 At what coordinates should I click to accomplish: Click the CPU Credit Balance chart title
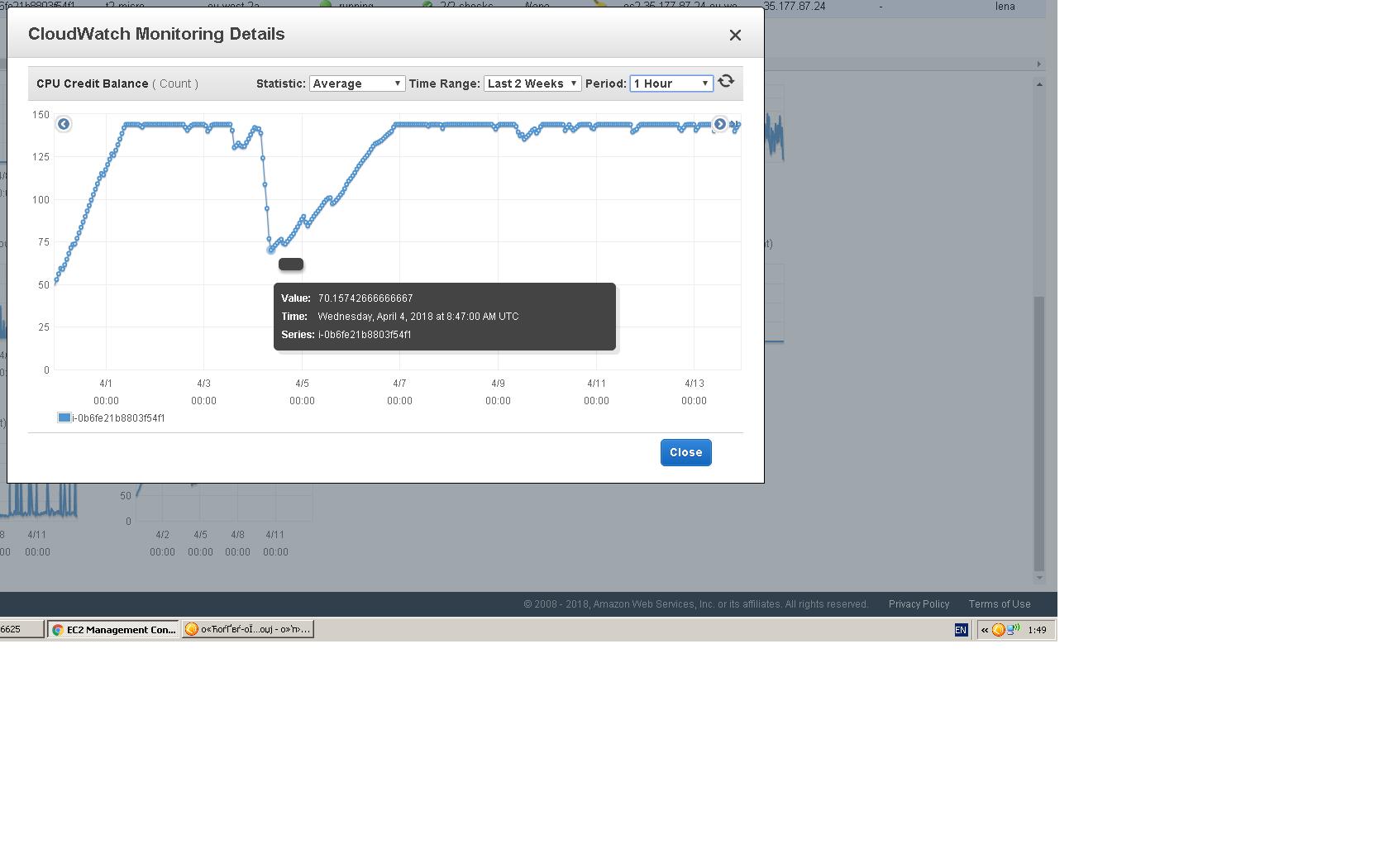(x=93, y=83)
